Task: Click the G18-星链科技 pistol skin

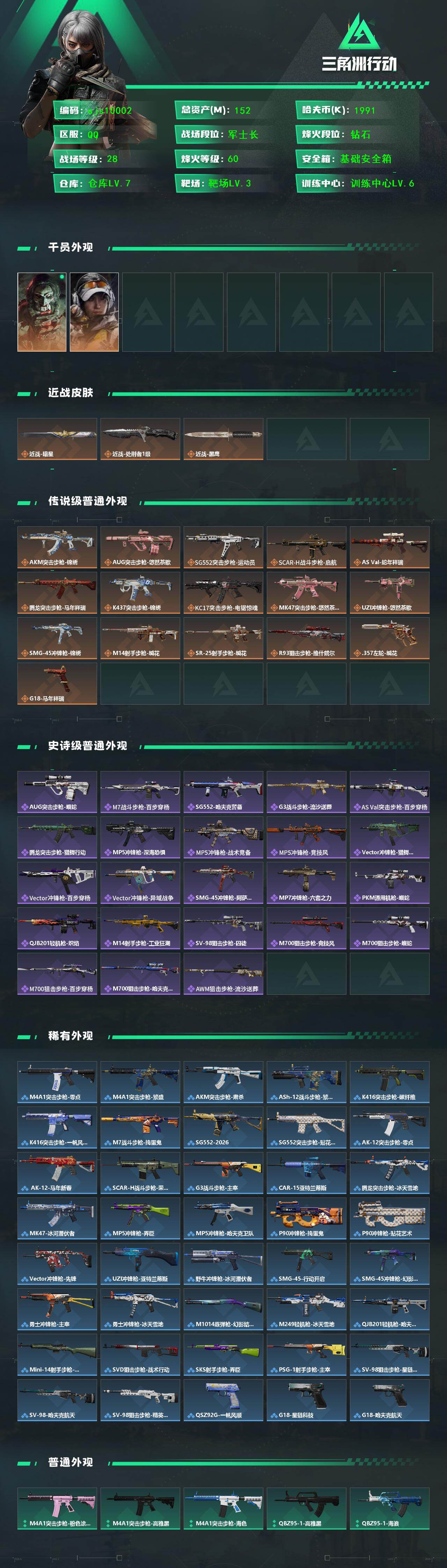Action: click(x=307, y=1400)
